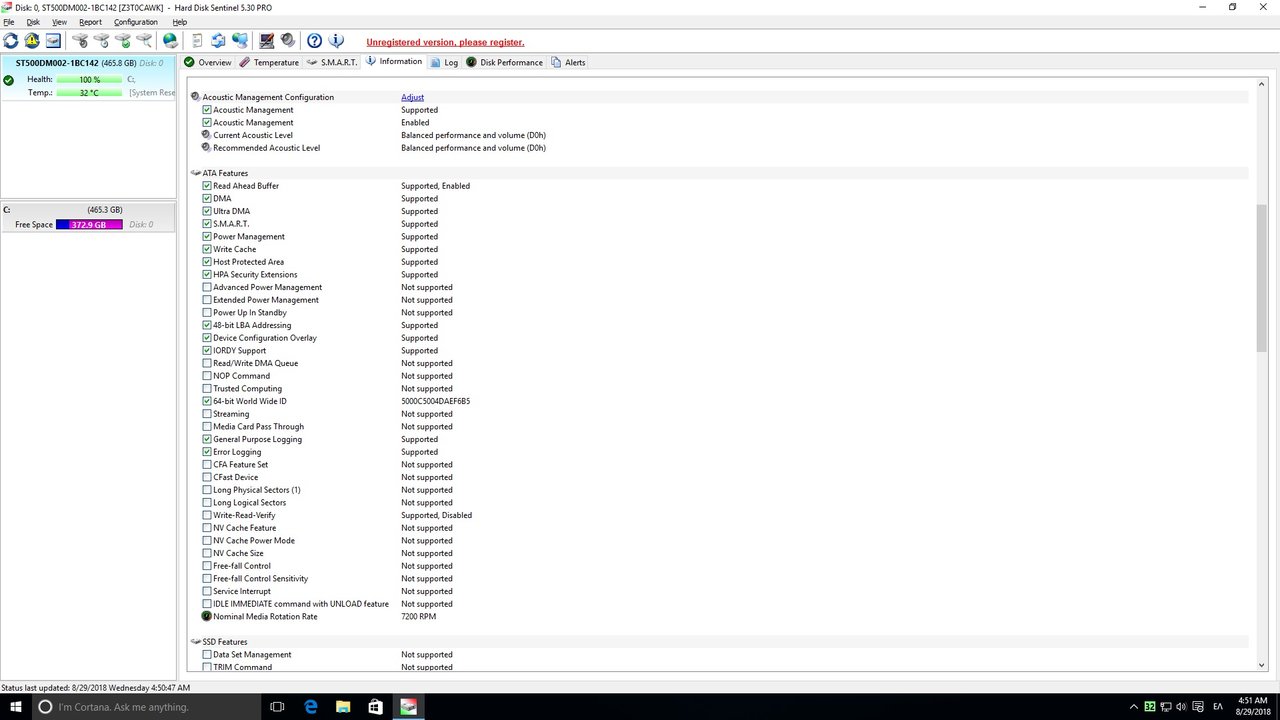Screen dimensions: 1280x720
Task: Open the View menu
Action: (x=59, y=22)
